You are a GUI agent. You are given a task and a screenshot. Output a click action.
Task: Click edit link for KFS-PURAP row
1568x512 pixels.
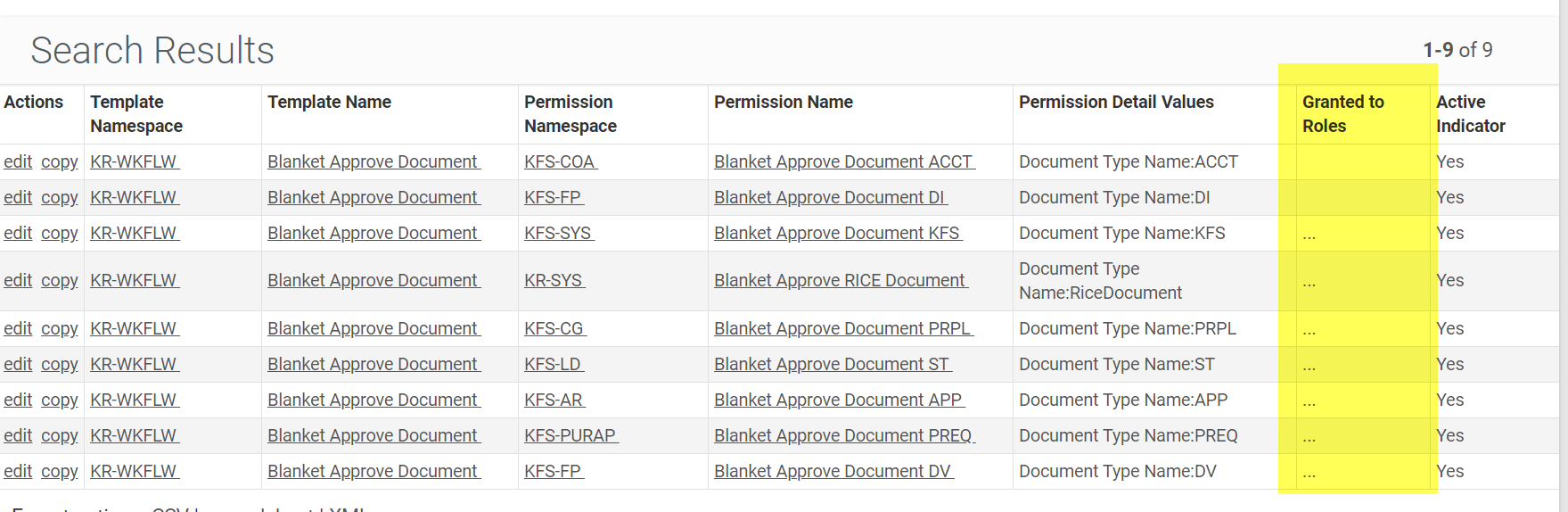(x=18, y=435)
